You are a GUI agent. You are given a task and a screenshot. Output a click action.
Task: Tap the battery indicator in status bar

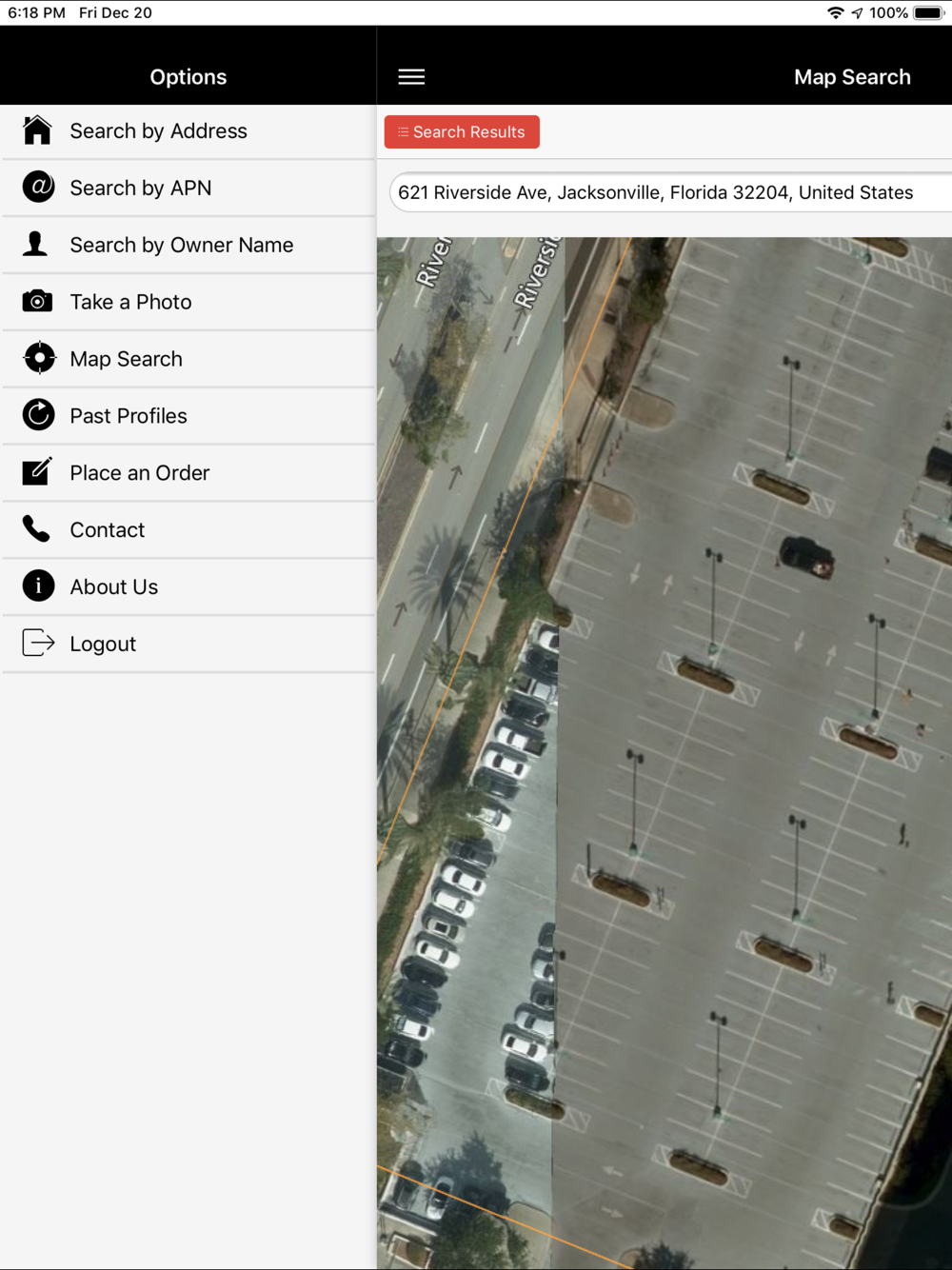(928, 12)
